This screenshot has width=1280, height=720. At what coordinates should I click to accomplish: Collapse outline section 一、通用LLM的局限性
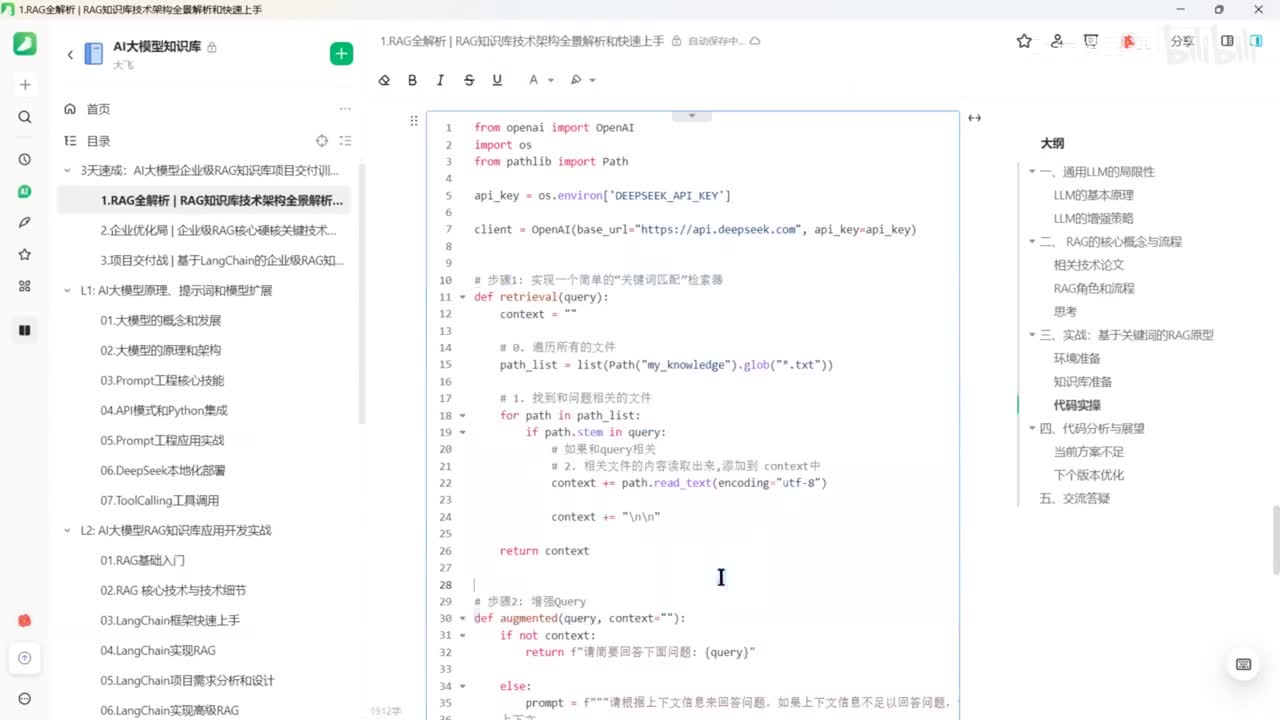coord(1032,172)
